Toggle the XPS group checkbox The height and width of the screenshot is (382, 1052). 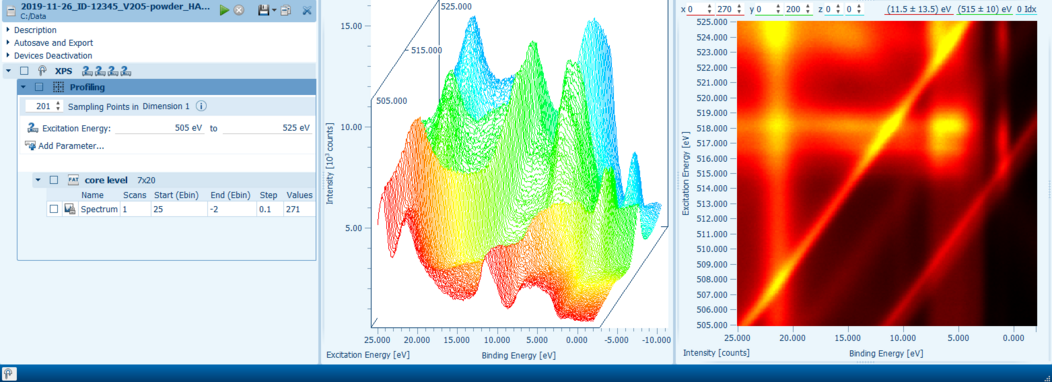24,71
